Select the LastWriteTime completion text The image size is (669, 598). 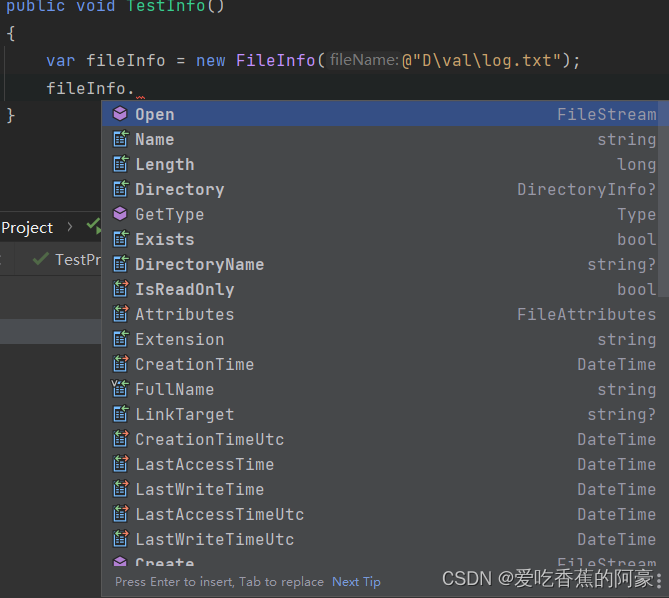coord(200,489)
